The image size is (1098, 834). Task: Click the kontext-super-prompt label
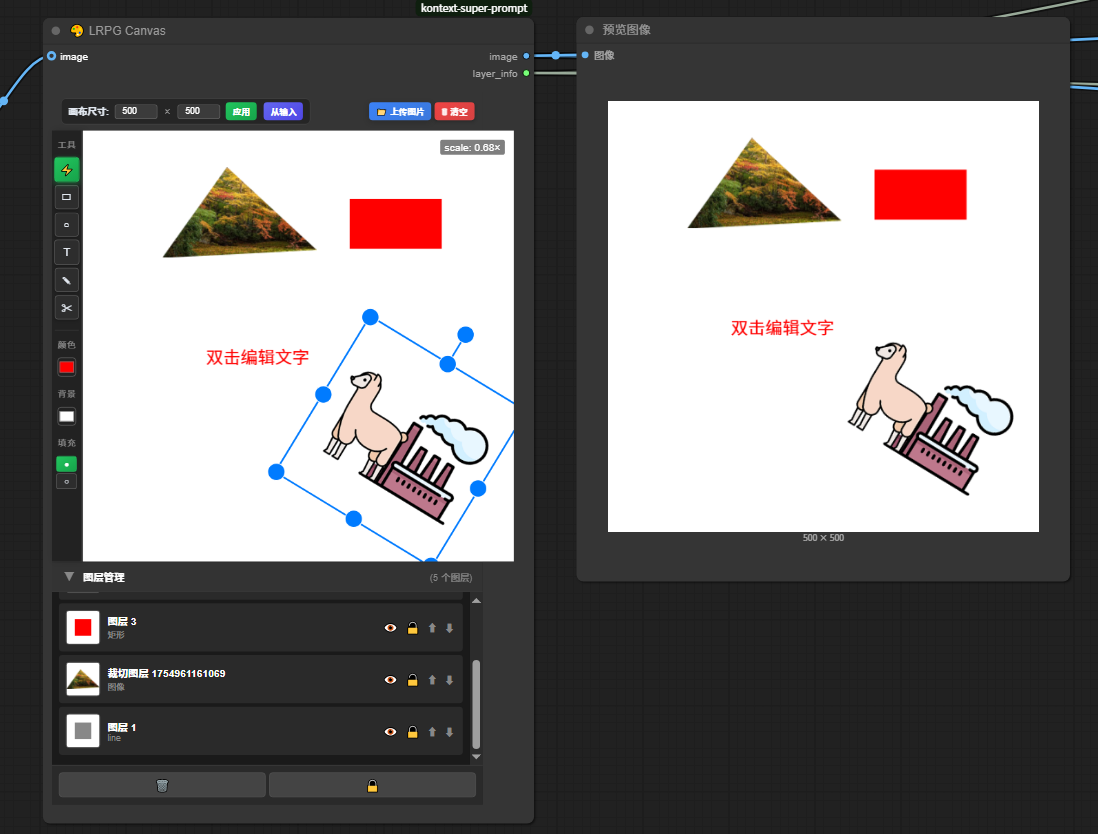pos(474,8)
